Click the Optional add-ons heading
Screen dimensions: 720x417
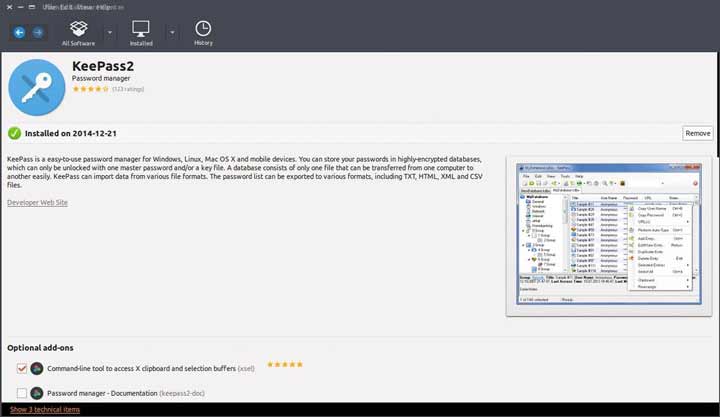40,348
